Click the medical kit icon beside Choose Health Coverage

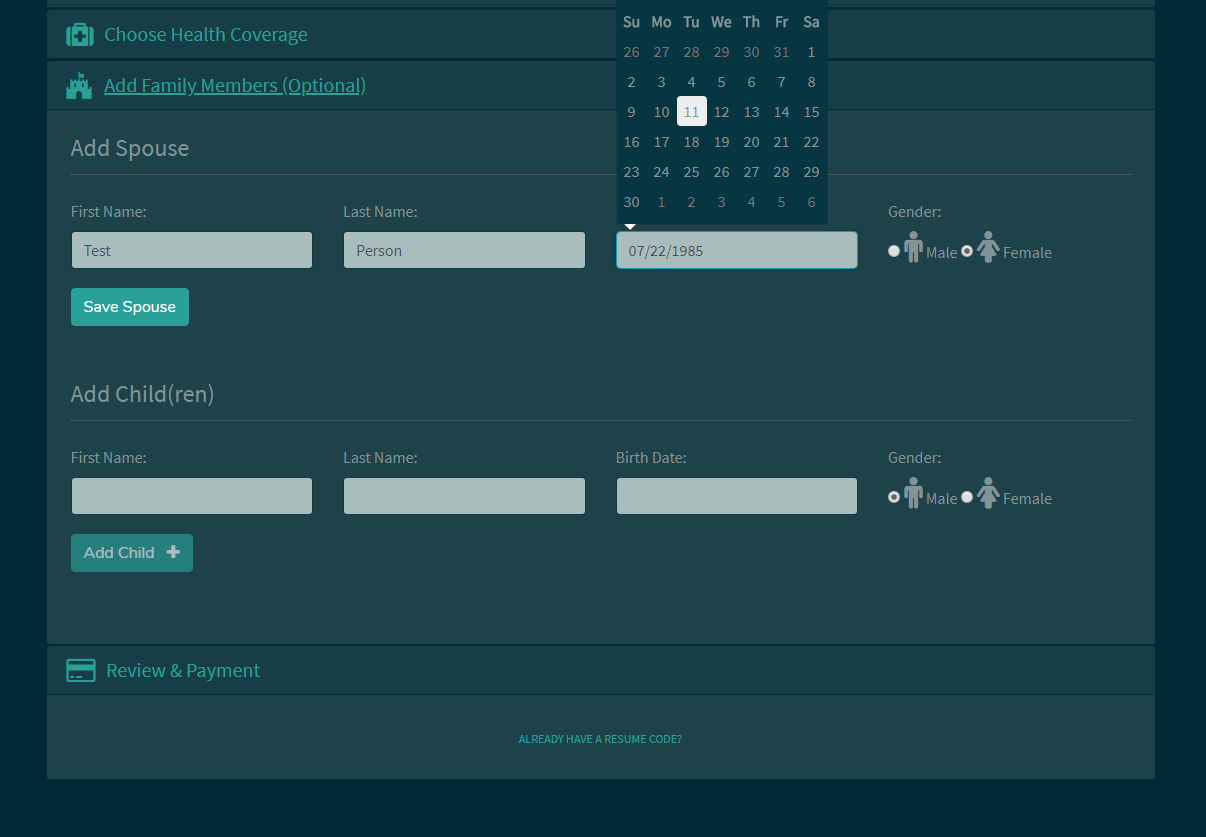point(80,35)
